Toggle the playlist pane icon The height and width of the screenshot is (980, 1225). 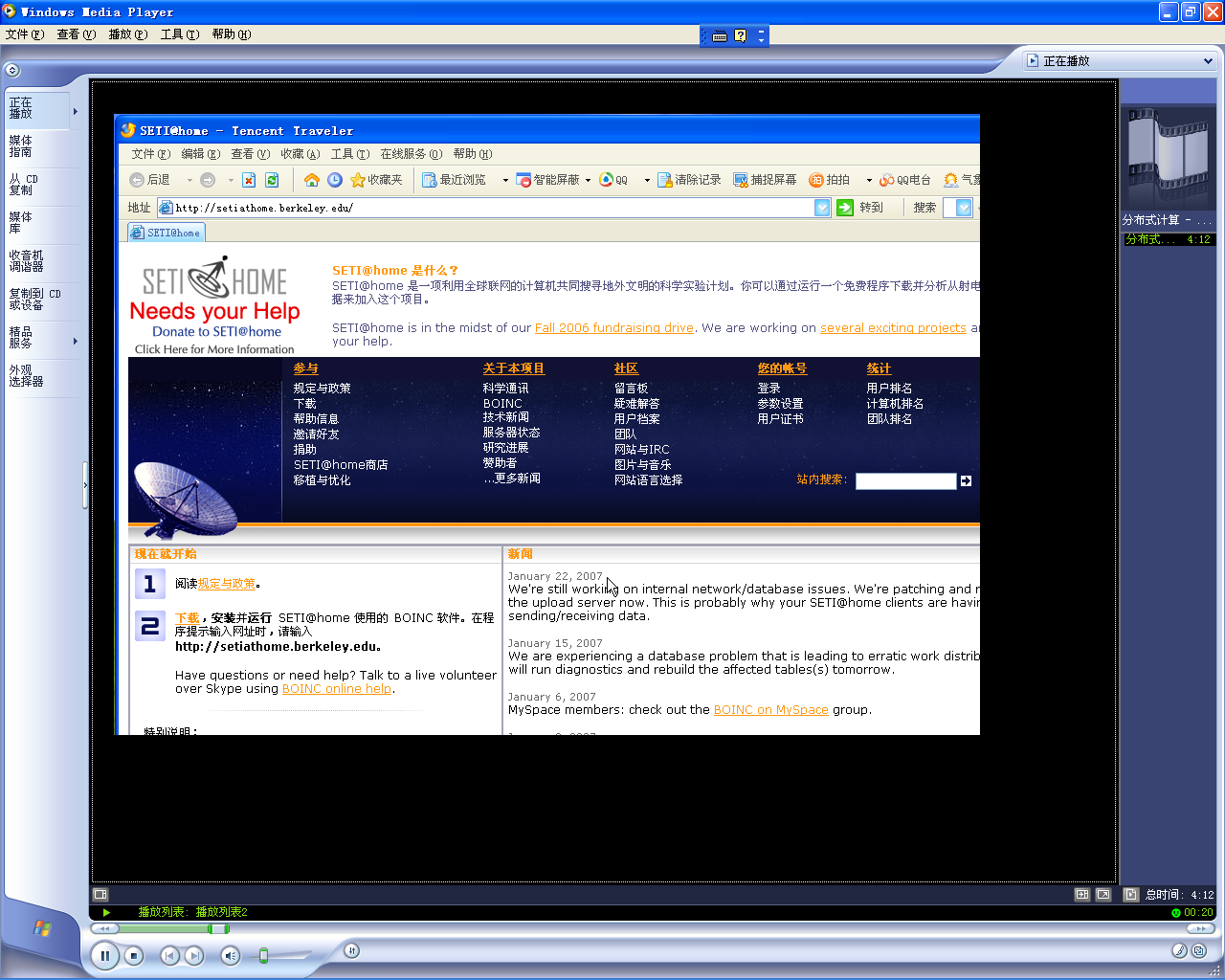tap(1130, 895)
